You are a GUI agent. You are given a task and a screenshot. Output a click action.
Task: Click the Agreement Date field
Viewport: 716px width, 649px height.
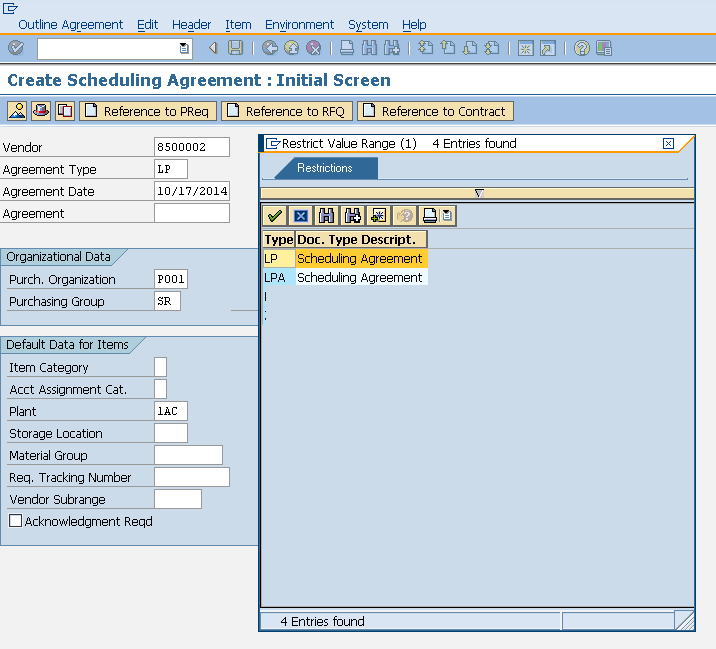coord(192,191)
